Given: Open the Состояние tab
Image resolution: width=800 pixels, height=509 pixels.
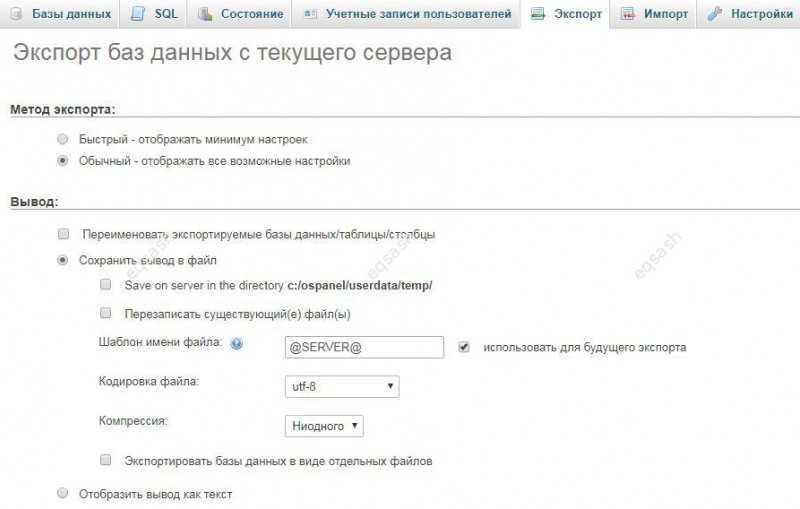Looking at the screenshot, I should pos(240,14).
